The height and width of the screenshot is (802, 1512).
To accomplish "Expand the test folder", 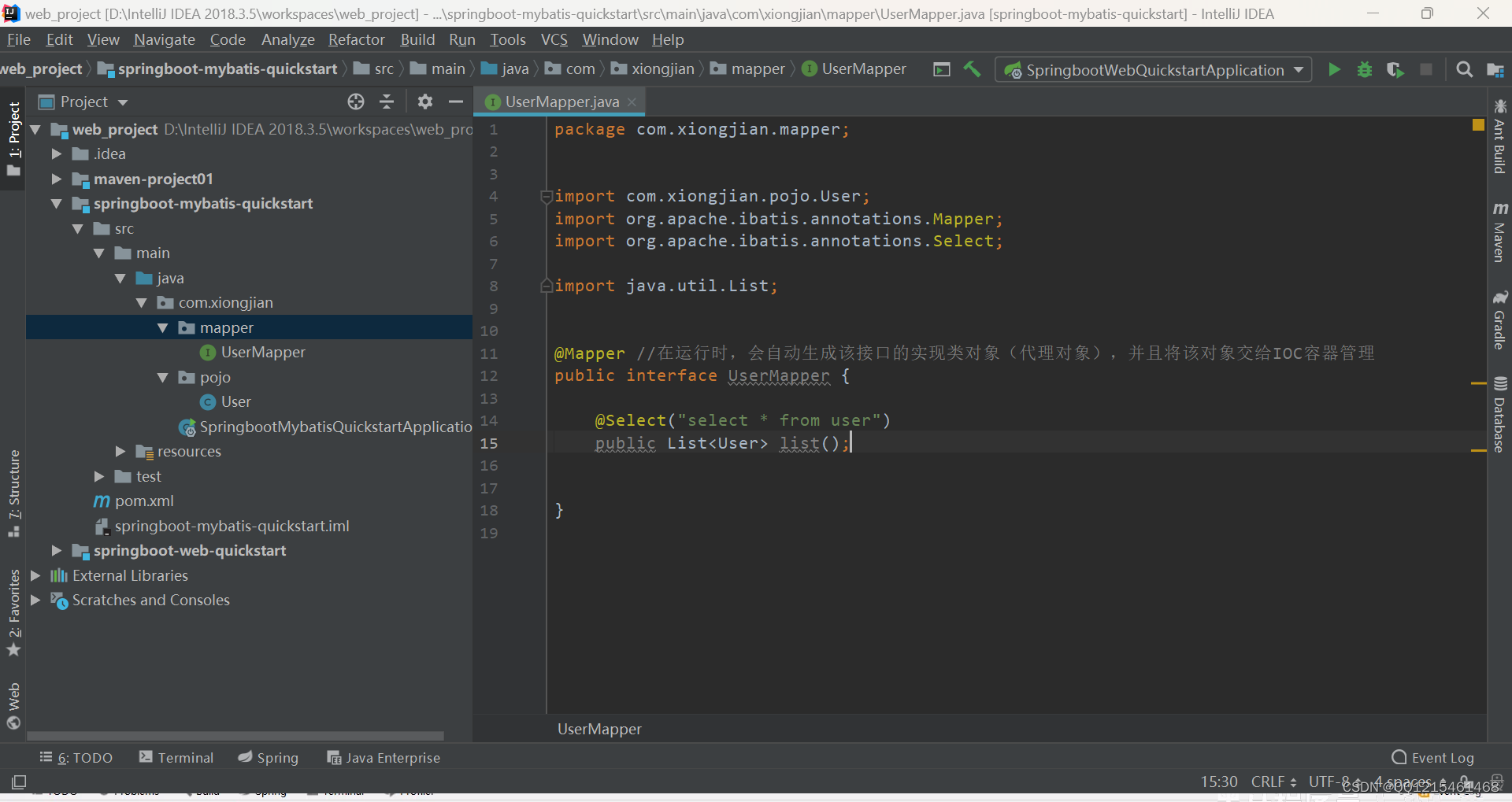I will (x=99, y=477).
